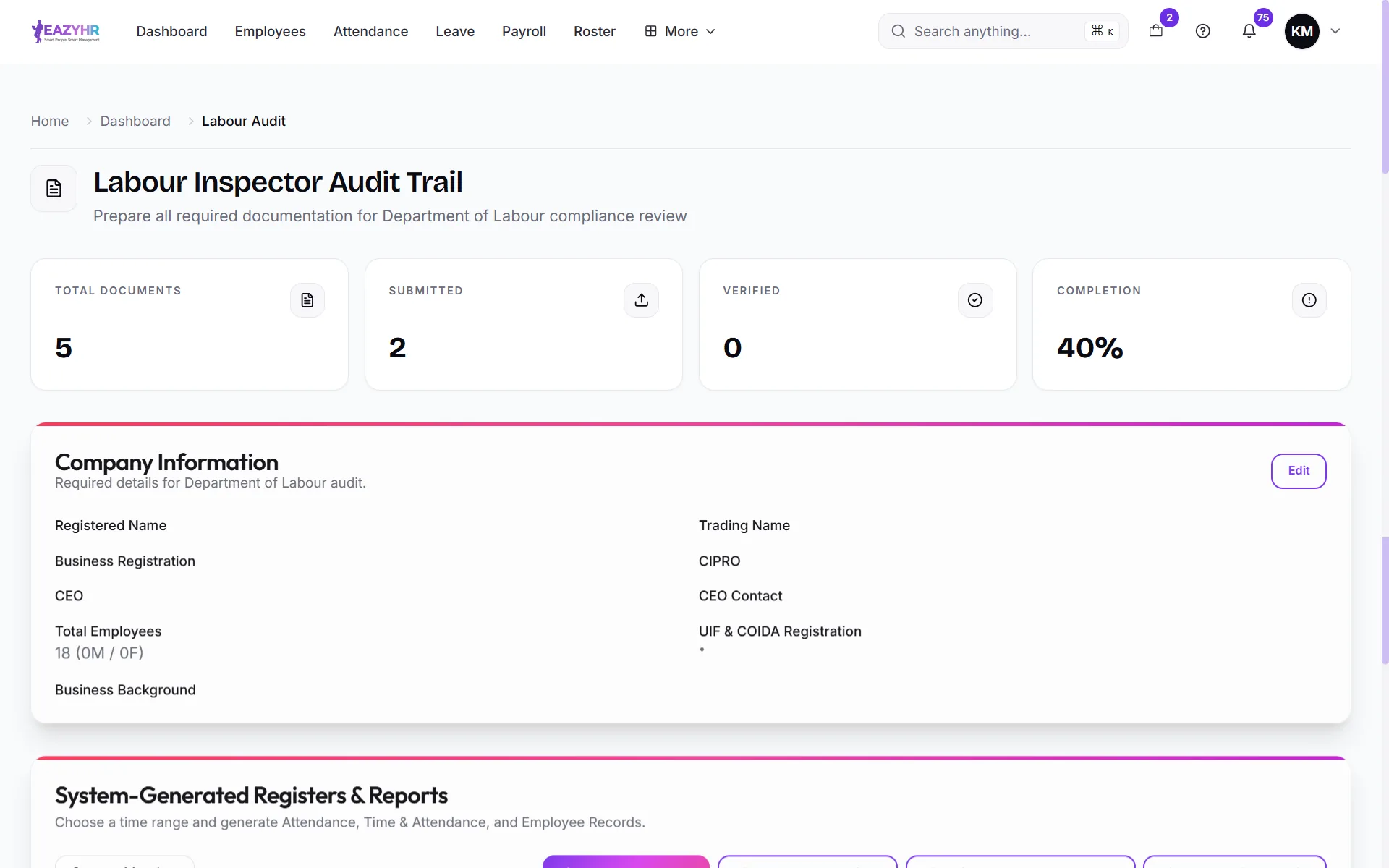
Task: Click the ⌘K shortcut badge
Action: click(1102, 31)
